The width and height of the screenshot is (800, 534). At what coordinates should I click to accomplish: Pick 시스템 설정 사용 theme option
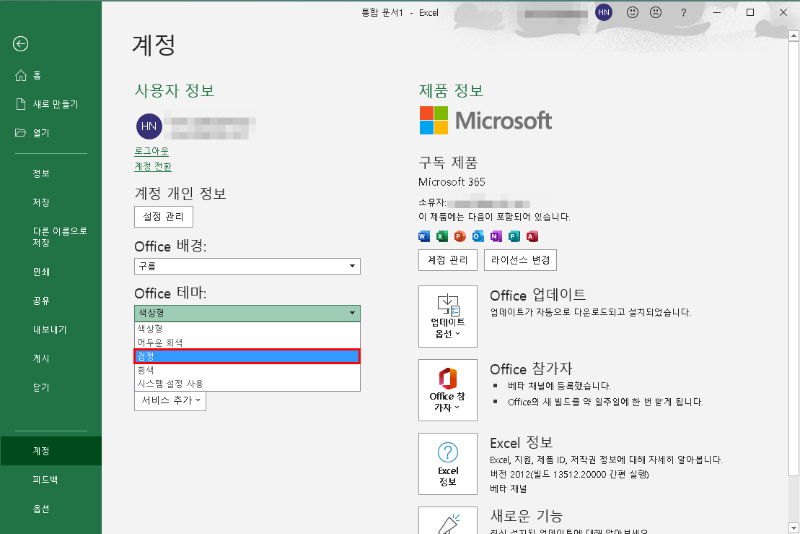(x=247, y=383)
